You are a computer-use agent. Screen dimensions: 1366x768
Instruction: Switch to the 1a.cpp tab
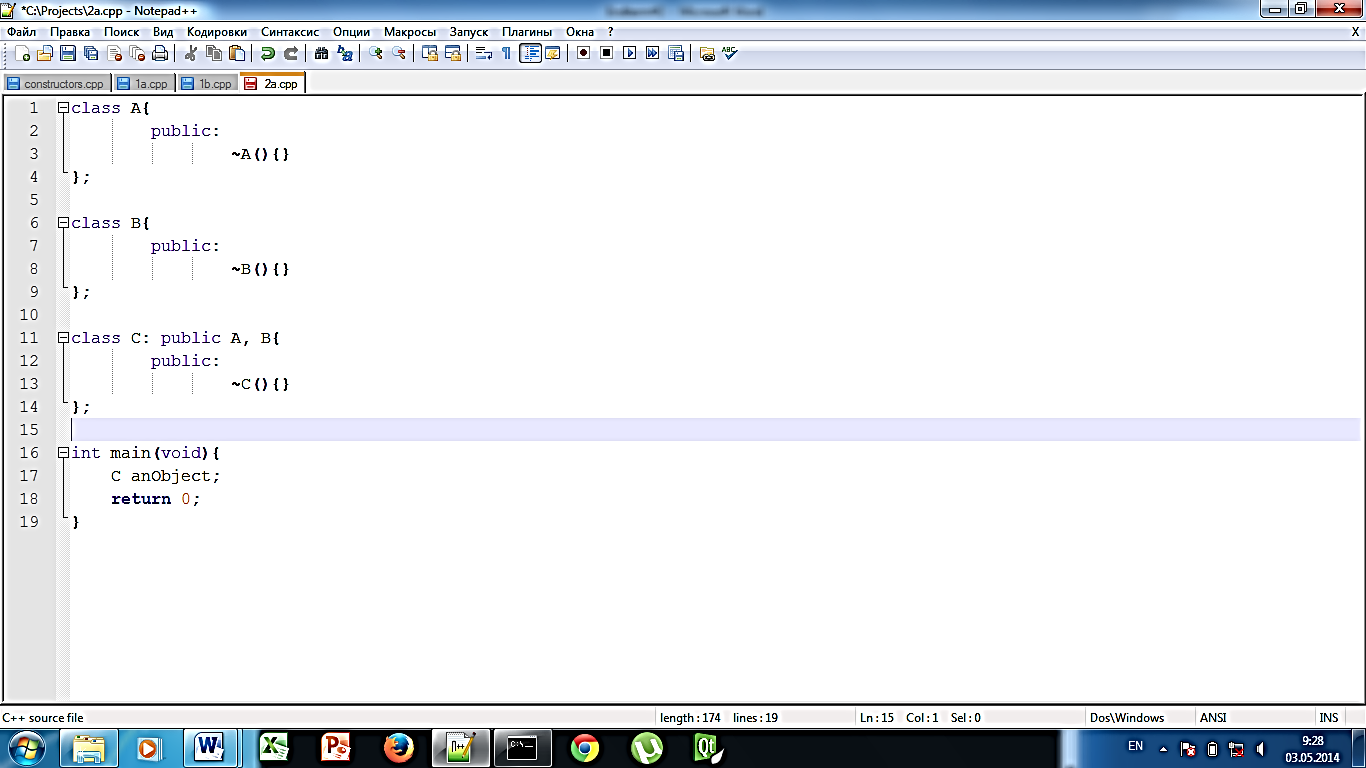[x=143, y=84]
